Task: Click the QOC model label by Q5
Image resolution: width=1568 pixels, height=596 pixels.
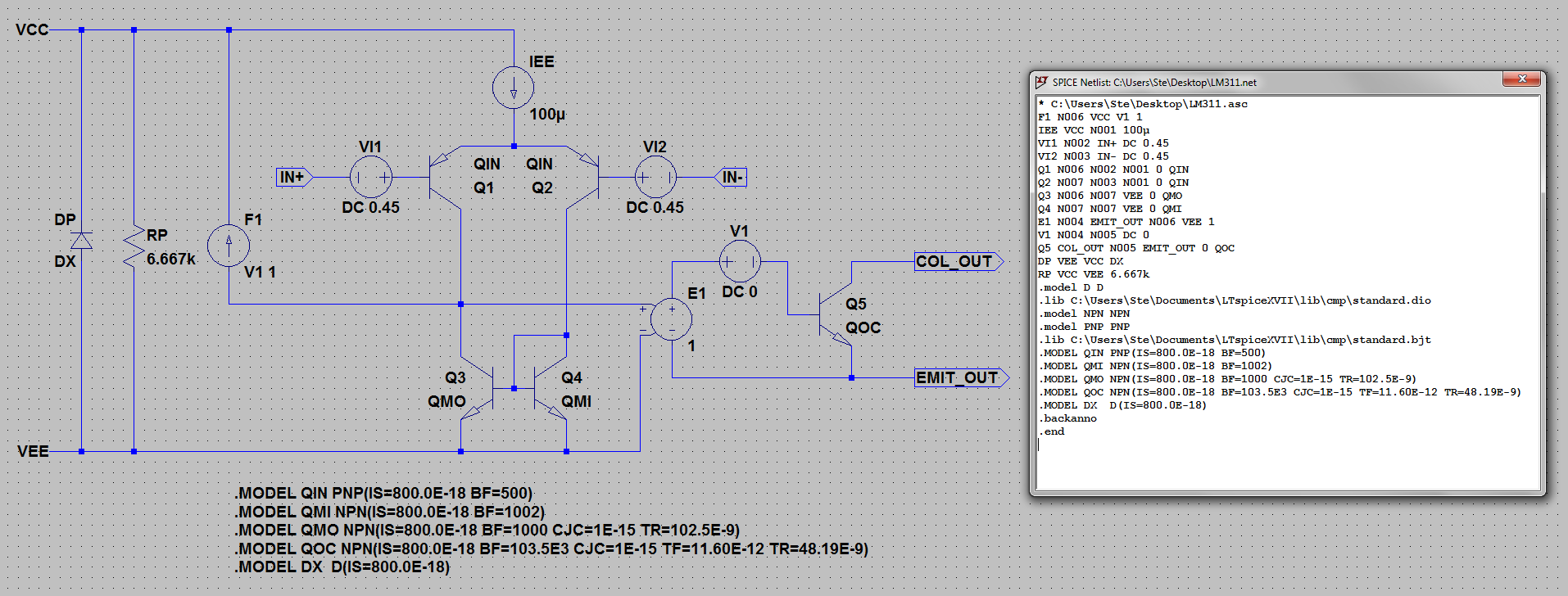Action: tap(863, 327)
